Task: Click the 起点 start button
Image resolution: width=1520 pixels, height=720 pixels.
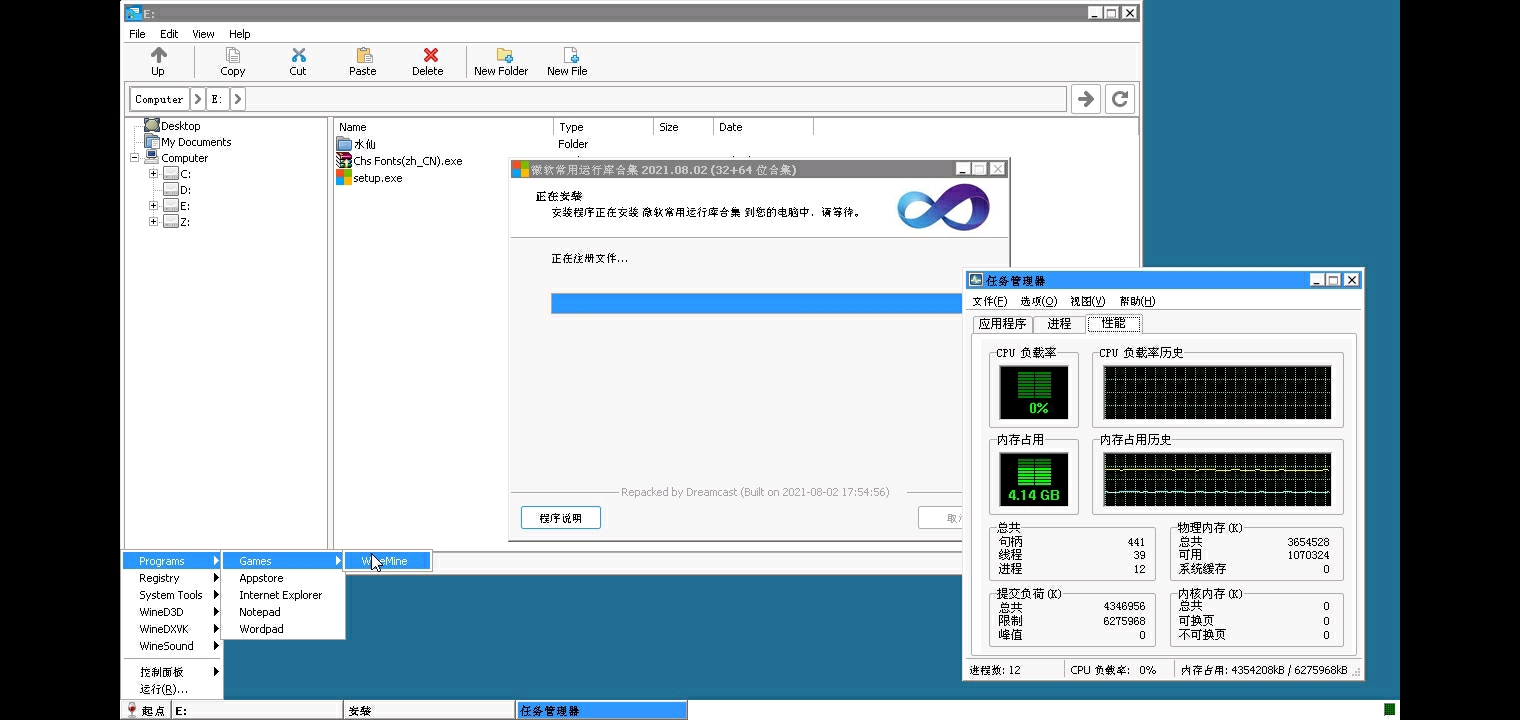Action: coord(145,711)
